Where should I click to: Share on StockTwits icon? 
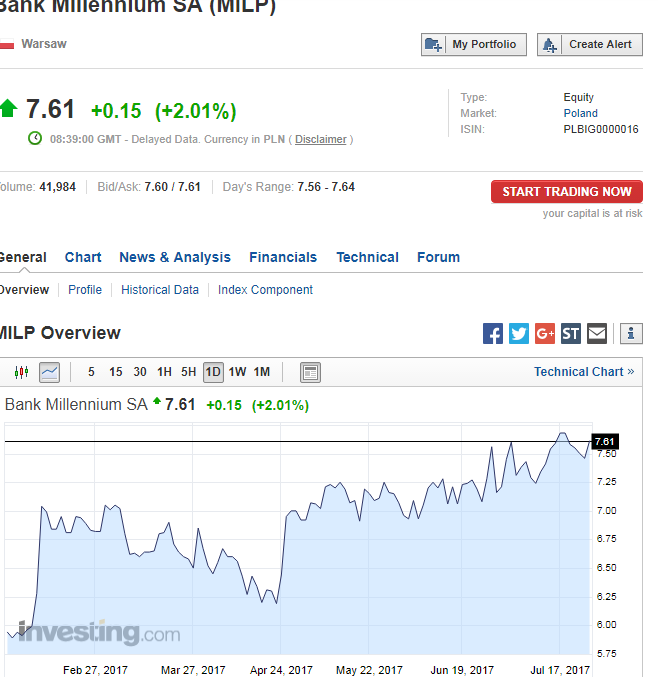[x=571, y=333]
